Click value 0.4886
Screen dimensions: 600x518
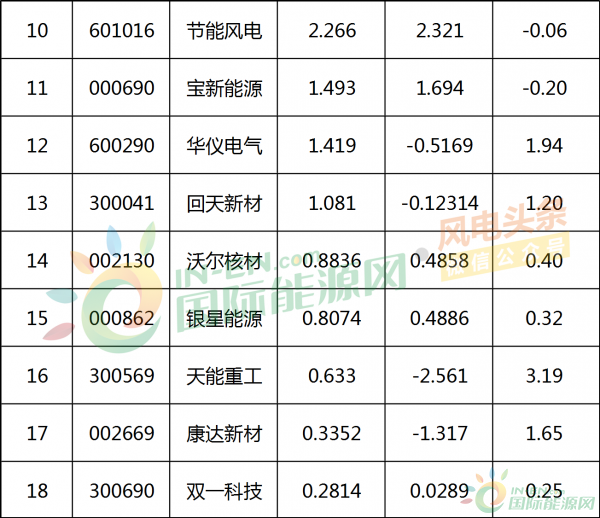click(x=439, y=318)
